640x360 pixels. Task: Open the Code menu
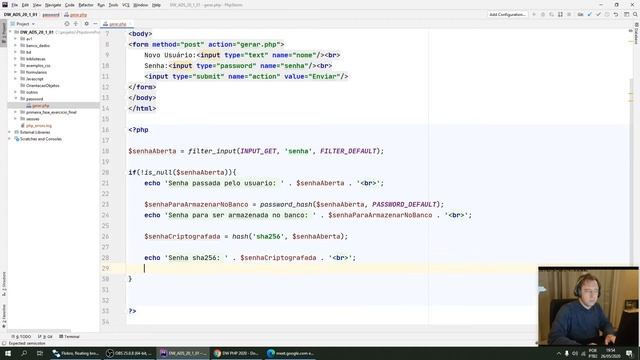70,5
